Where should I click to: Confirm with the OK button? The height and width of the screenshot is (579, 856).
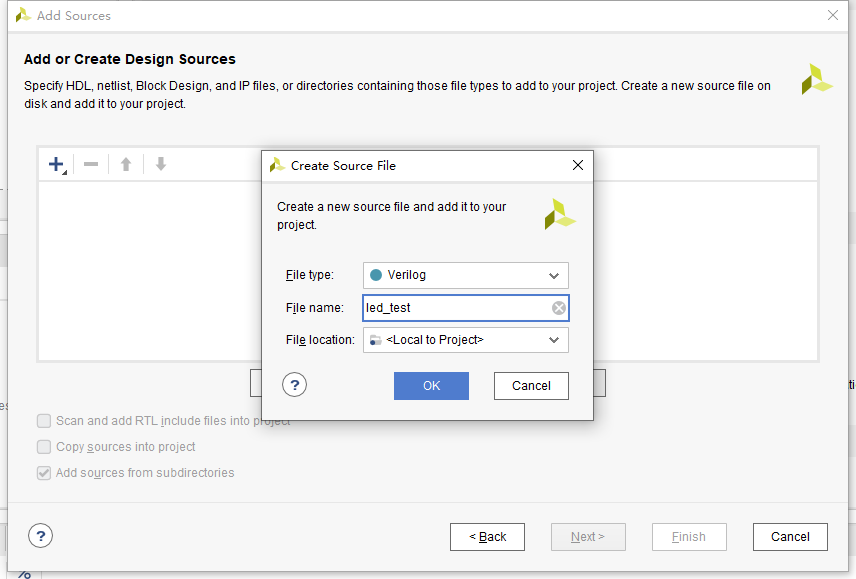click(x=431, y=386)
